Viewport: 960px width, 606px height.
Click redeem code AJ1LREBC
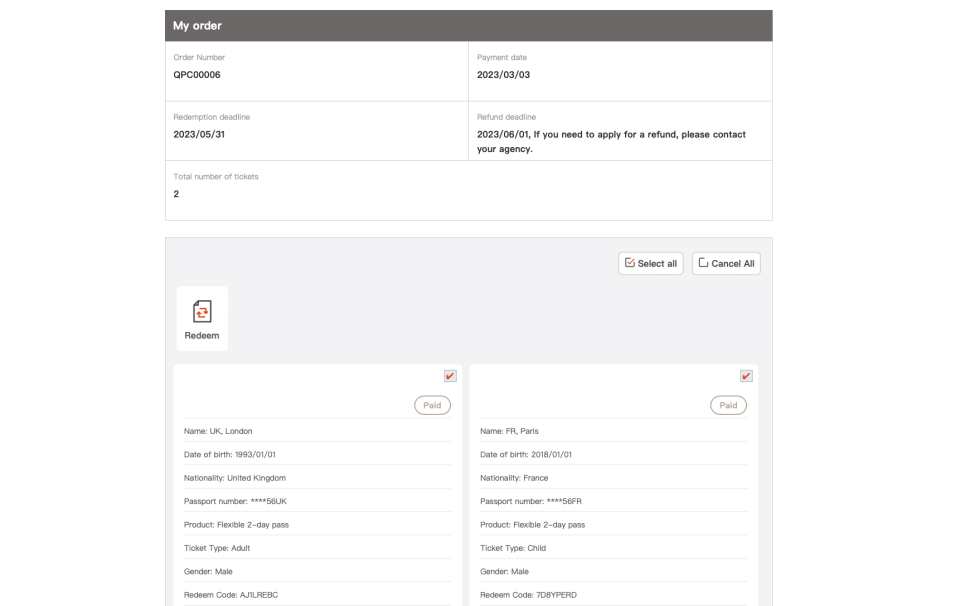coord(258,595)
